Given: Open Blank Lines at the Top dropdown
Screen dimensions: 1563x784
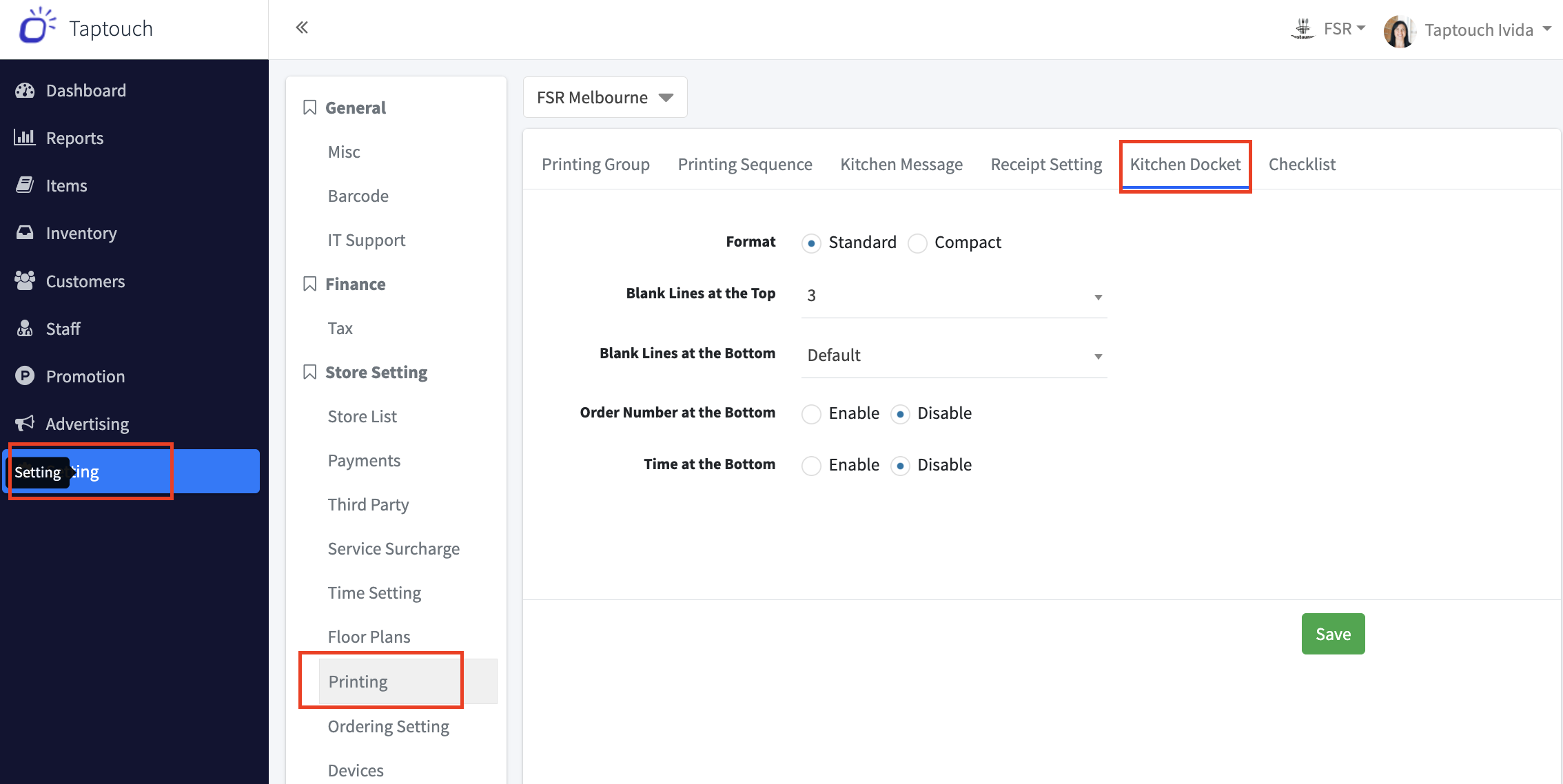Looking at the screenshot, I should [954, 296].
